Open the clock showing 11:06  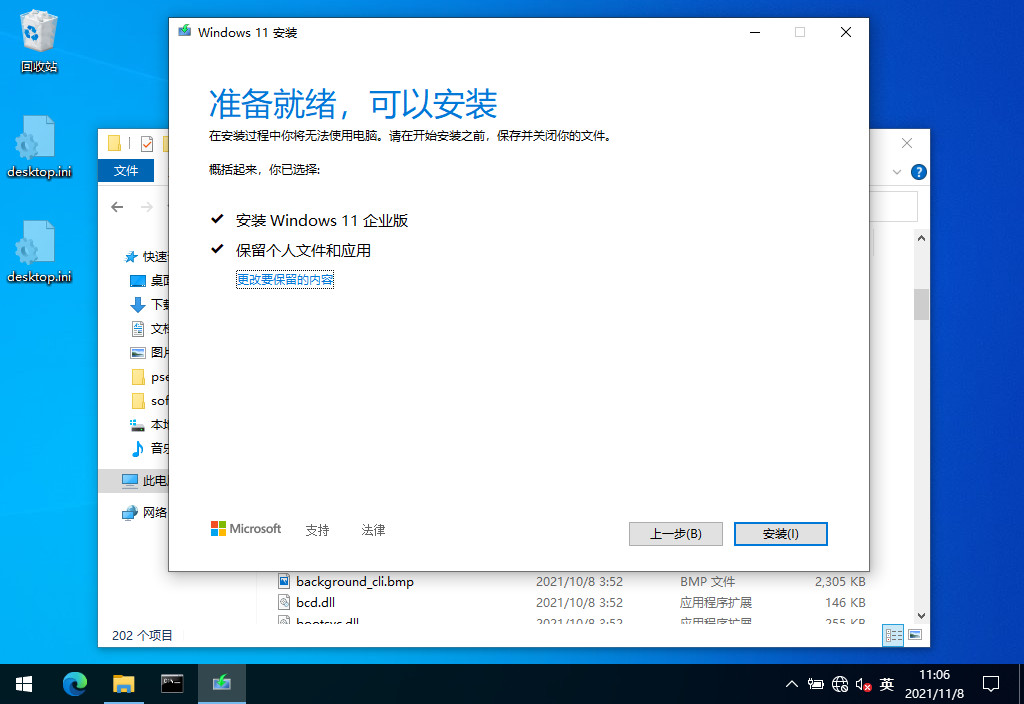click(935, 684)
